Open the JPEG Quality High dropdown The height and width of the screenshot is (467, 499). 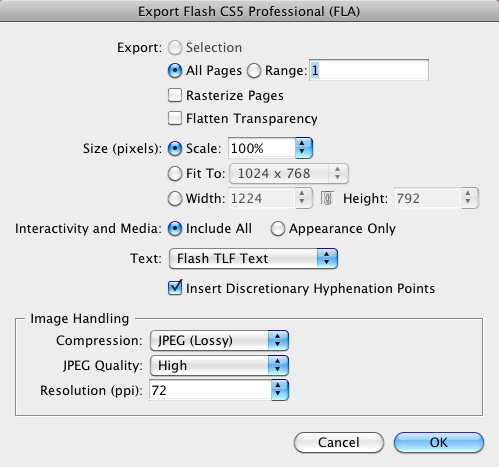pos(219,365)
